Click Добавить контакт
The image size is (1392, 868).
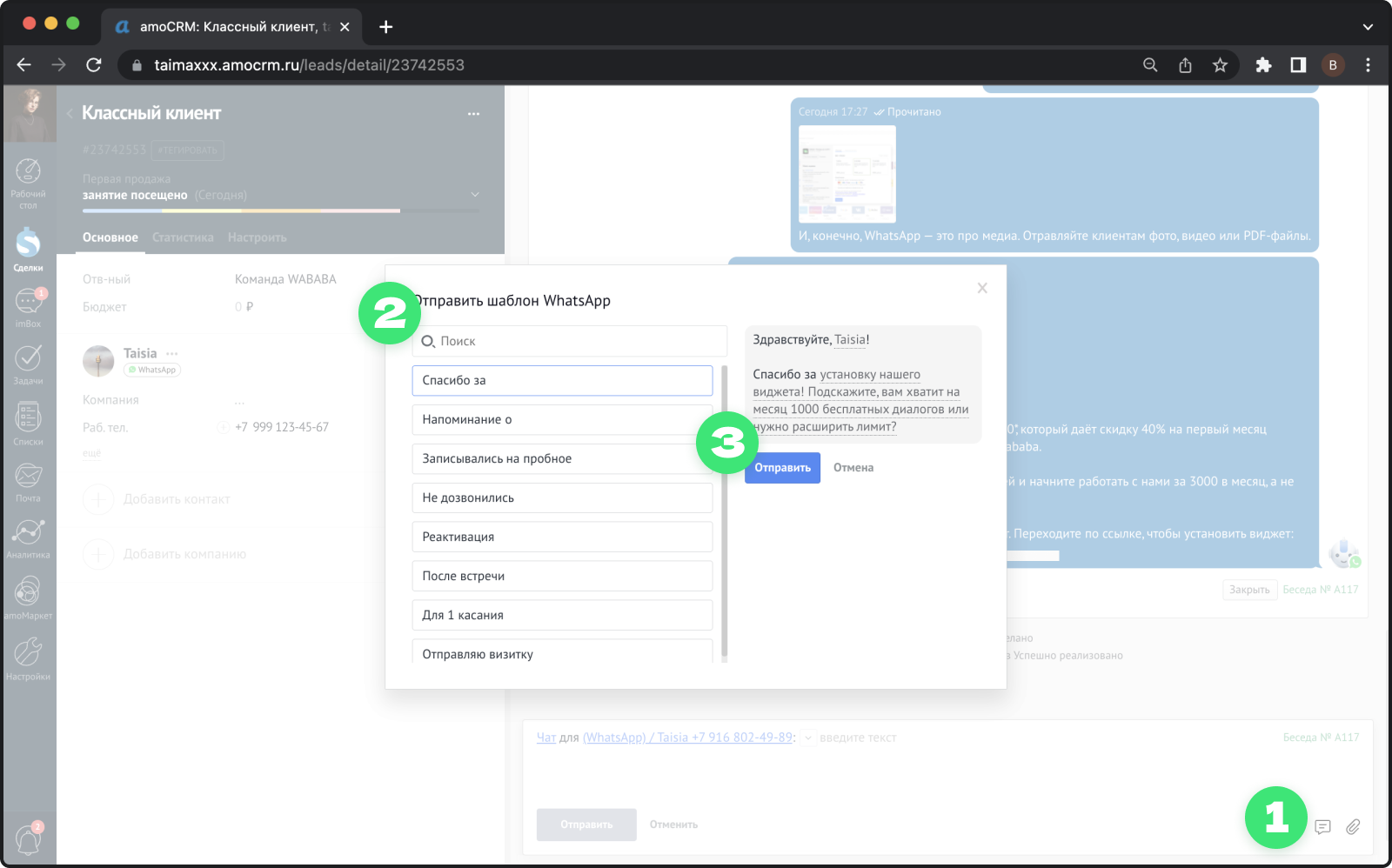(177, 499)
